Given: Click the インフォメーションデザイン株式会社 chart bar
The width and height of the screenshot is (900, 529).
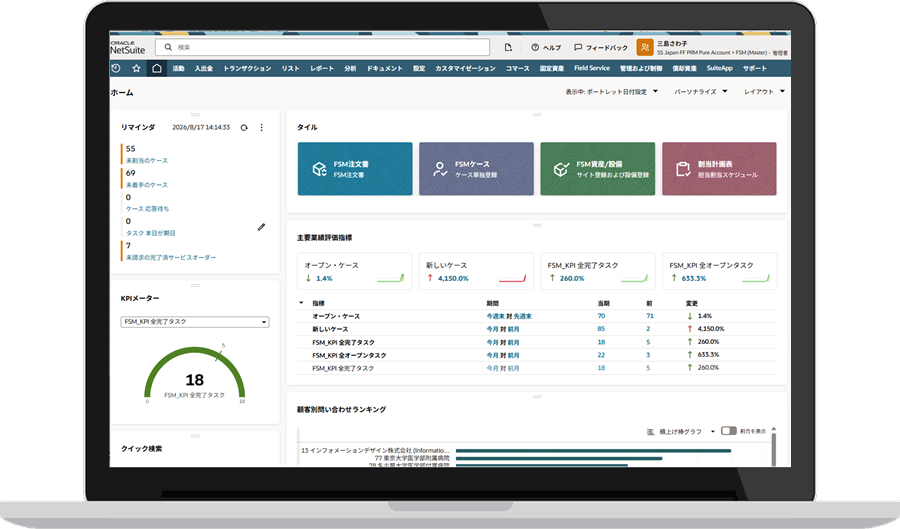Looking at the screenshot, I should pos(593,451).
